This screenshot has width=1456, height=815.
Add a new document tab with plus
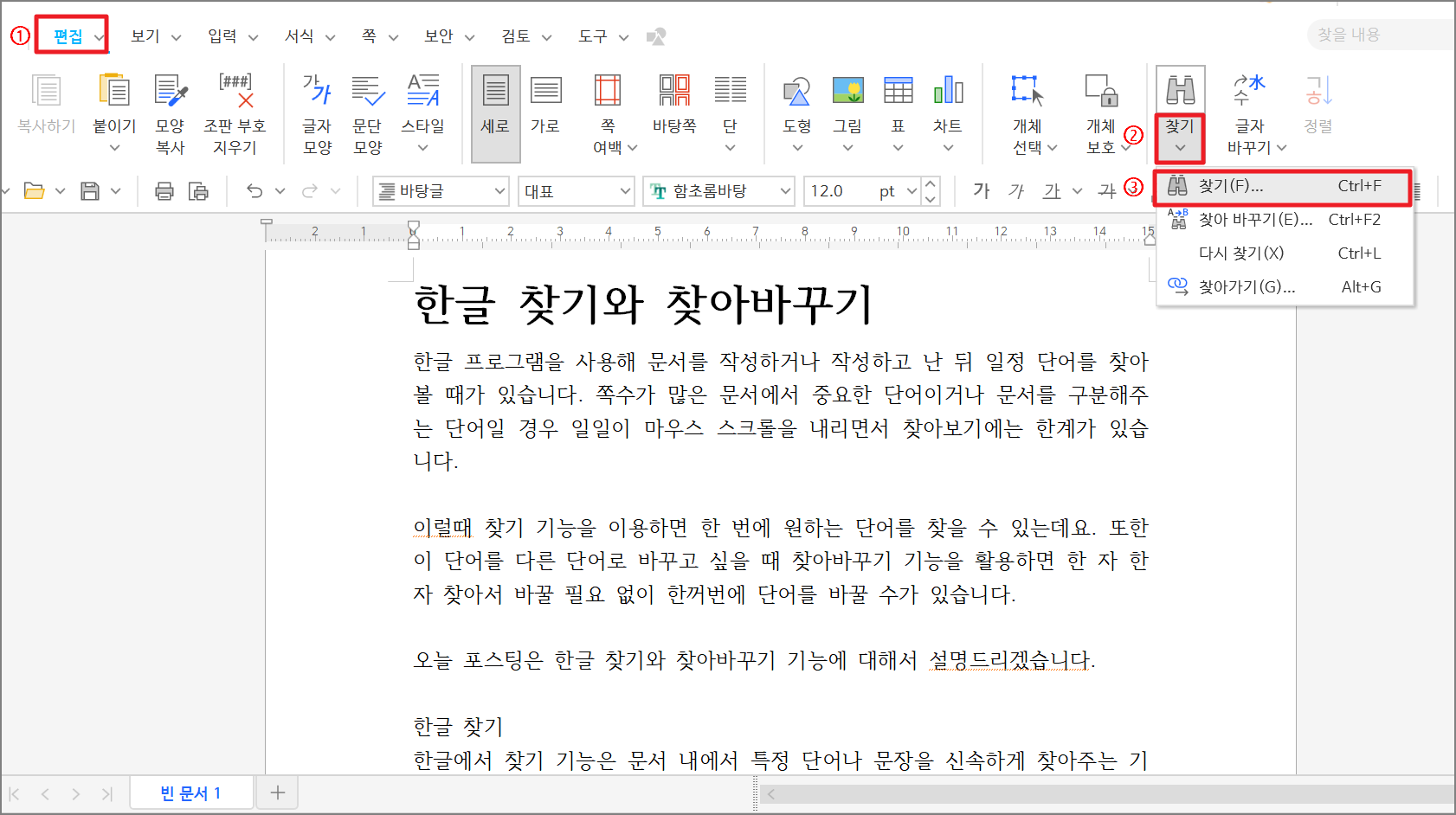click(x=278, y=793)
